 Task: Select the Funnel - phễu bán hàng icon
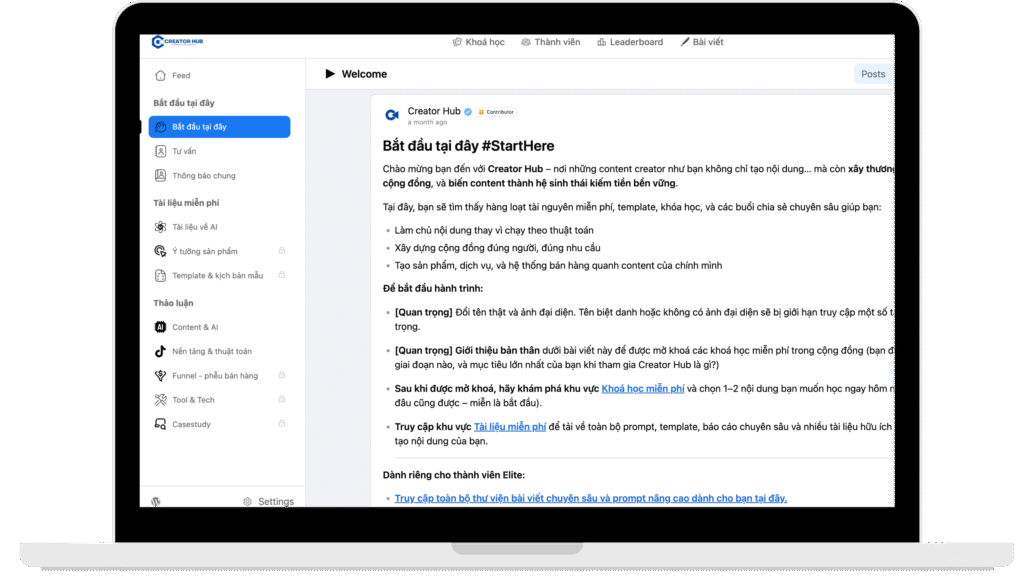(x=161, y=376)
